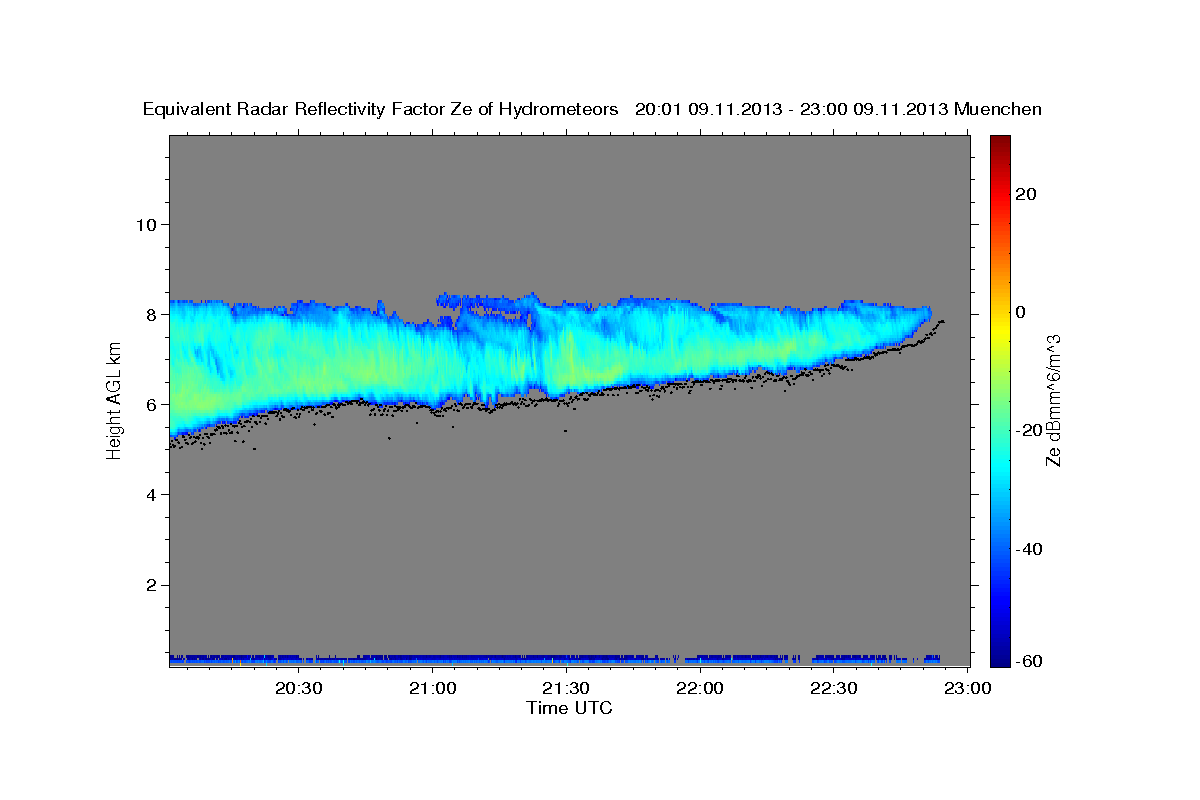The width and height of the screenshot is (1200, 800).
Task: Click the dark red top of the colorbar
Action: tap(1001, 142)
